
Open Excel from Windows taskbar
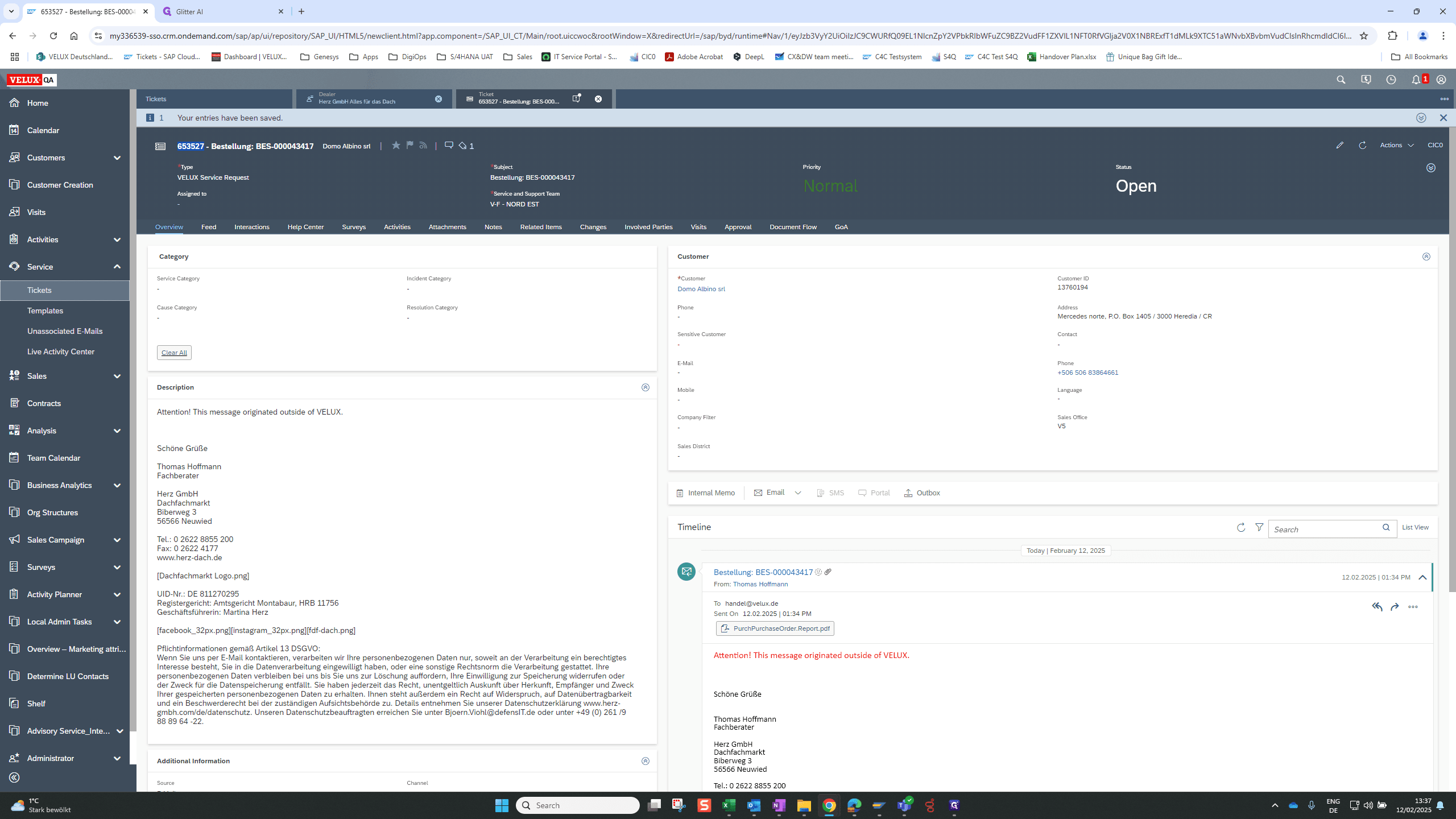point(729,805)
